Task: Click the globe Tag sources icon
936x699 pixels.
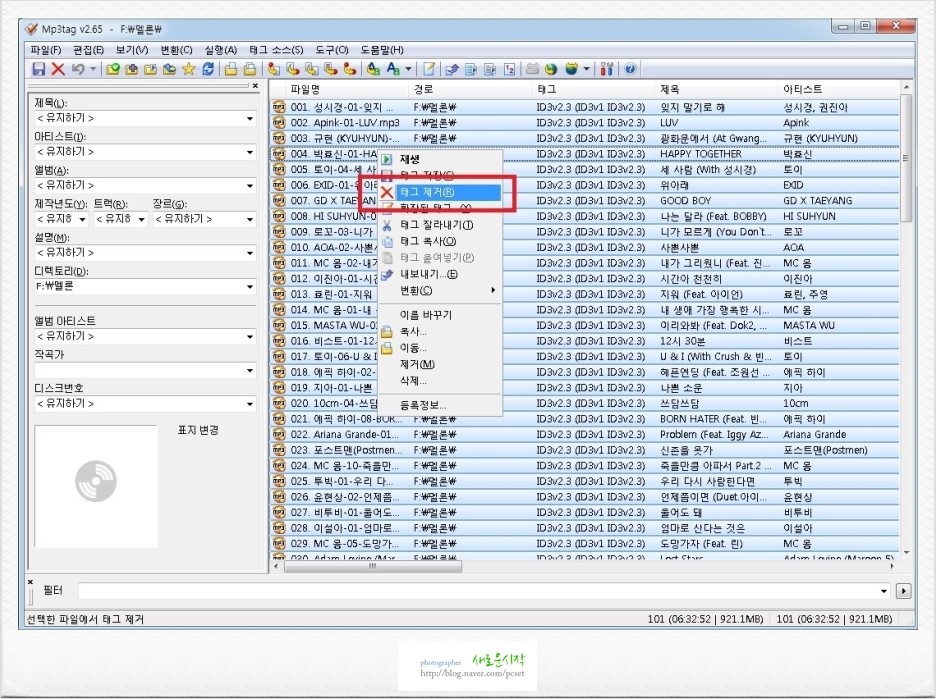Action: (x=571, y=69)
